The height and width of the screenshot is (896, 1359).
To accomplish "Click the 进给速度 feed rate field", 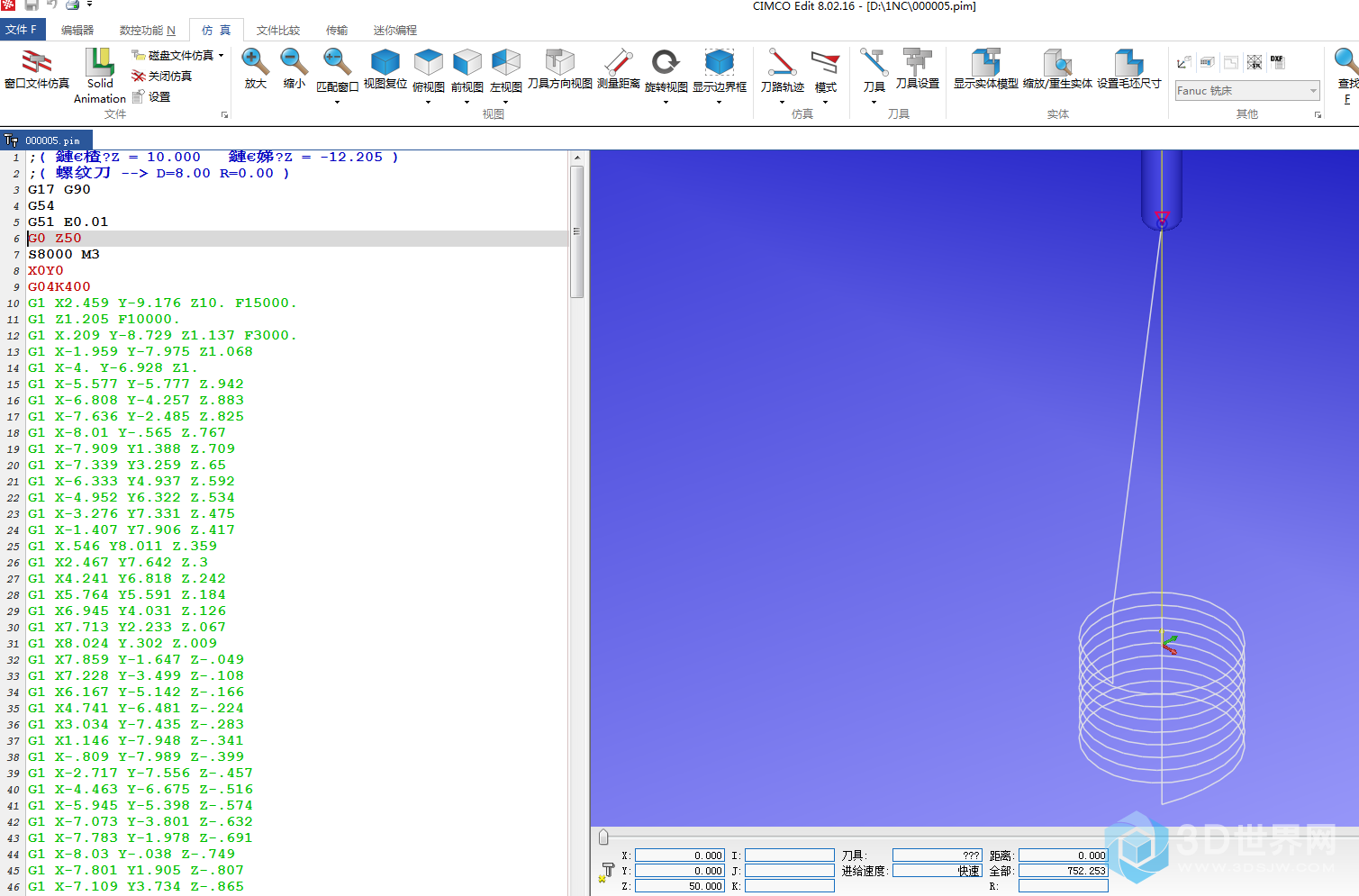I will (937, 871).
